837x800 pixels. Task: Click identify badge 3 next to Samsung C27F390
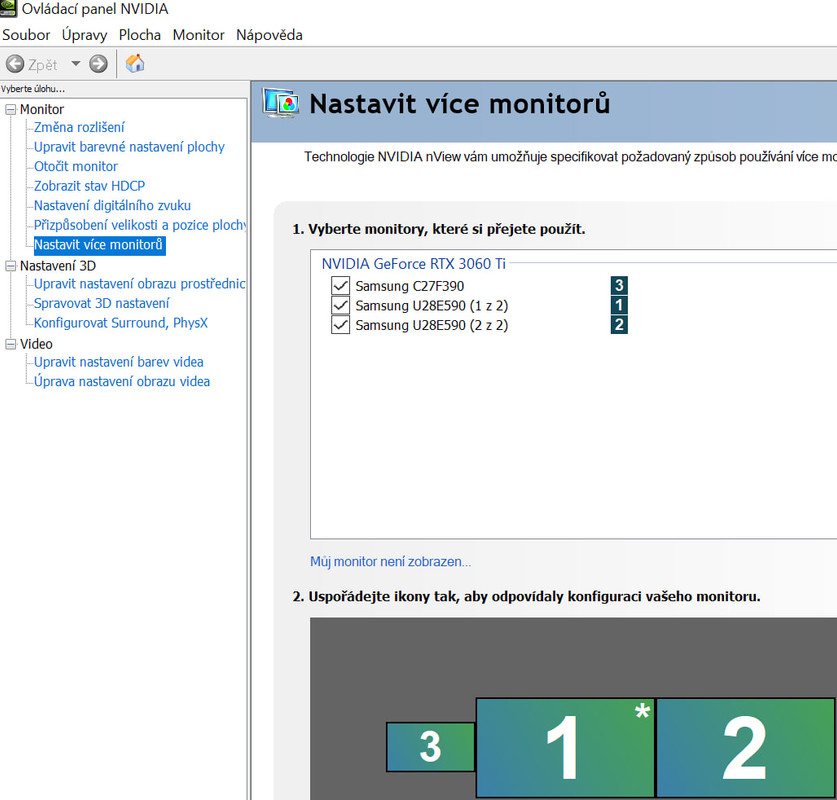619,286
